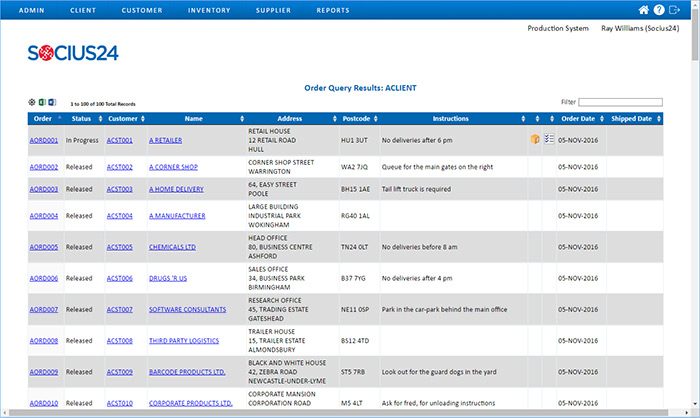
Task: Export results to Word icon
Action: [x=52, y=102]
